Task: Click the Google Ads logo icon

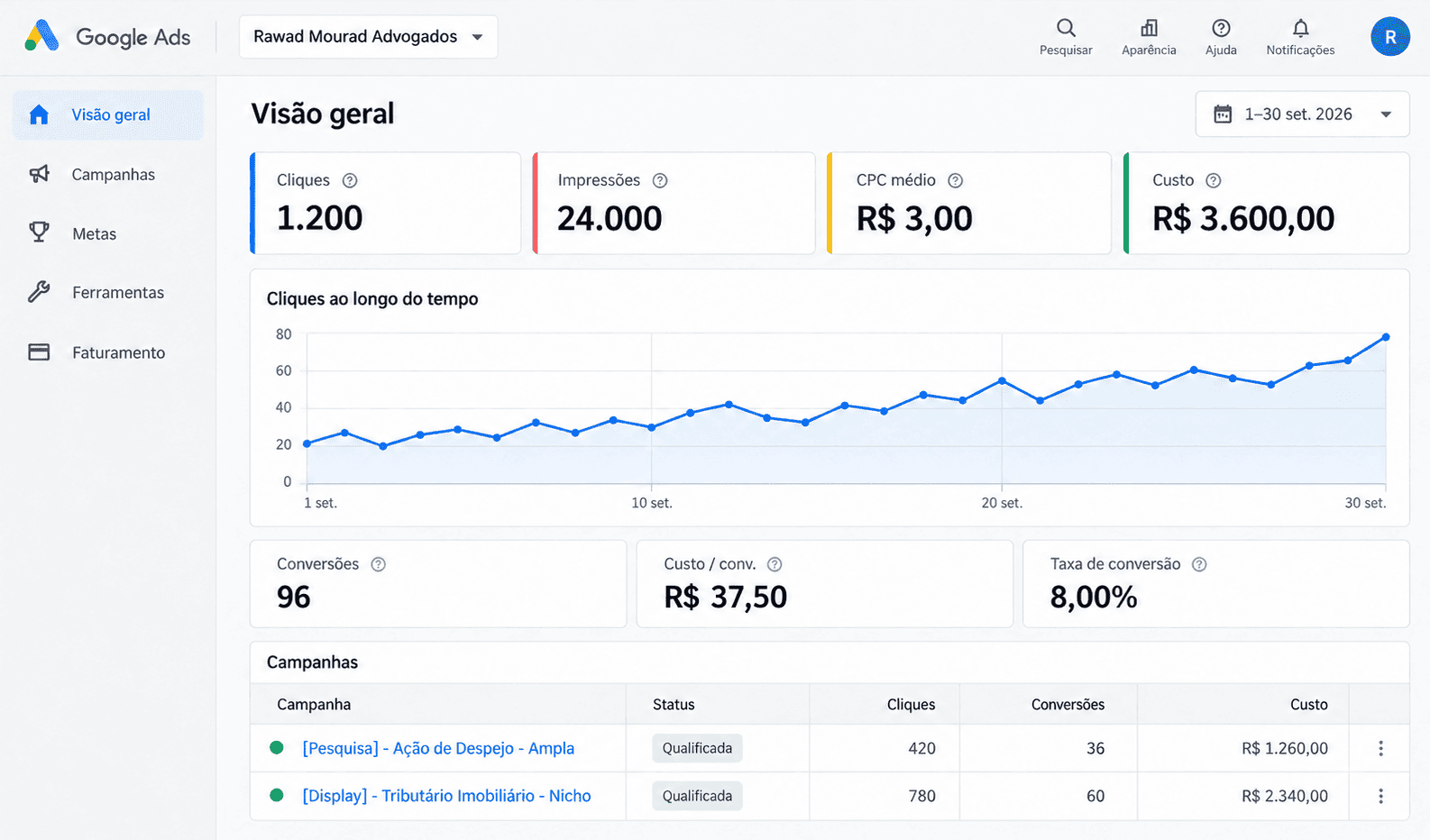Action: [x=41, y=36]
